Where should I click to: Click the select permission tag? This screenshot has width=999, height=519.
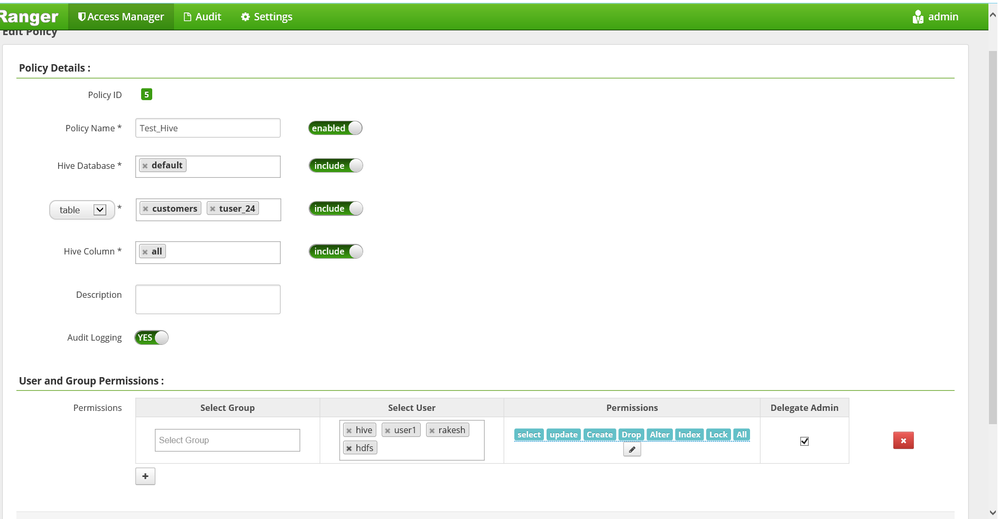[x=529, y=435]
